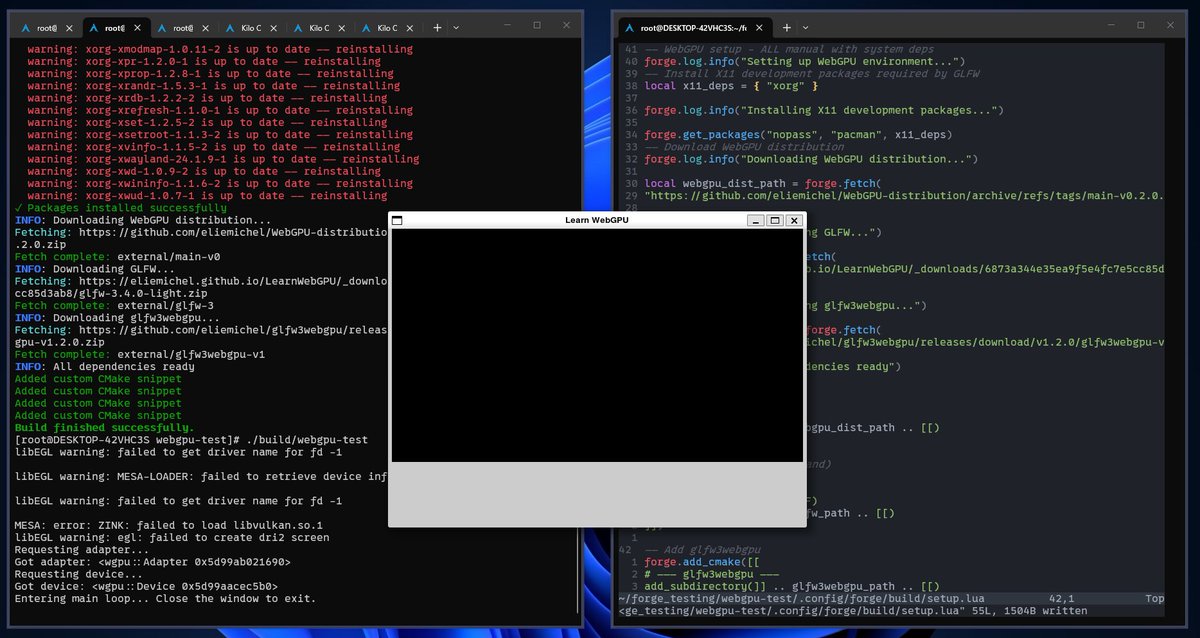This screenshot has height=638, width=1200.
Task: Close the active root@ tab in left terminal
Action: pos(139,28)
